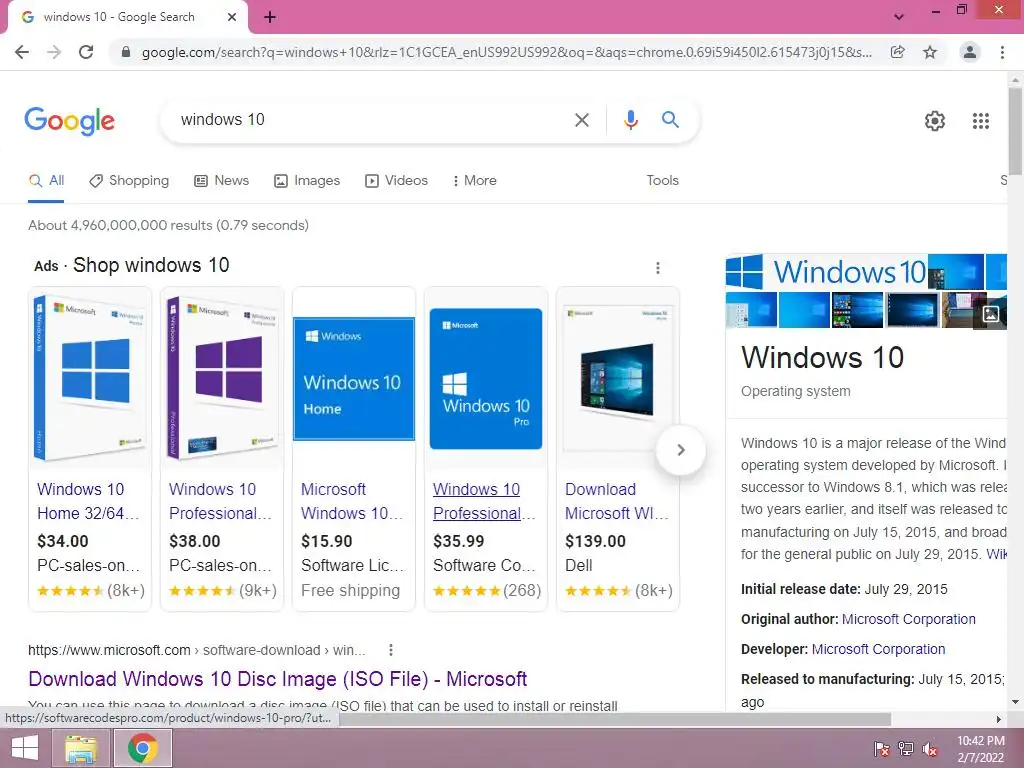1024x768 pixels.
Task: Click Software Co... seller under $35.99
Action: click(x=484, y=566)
